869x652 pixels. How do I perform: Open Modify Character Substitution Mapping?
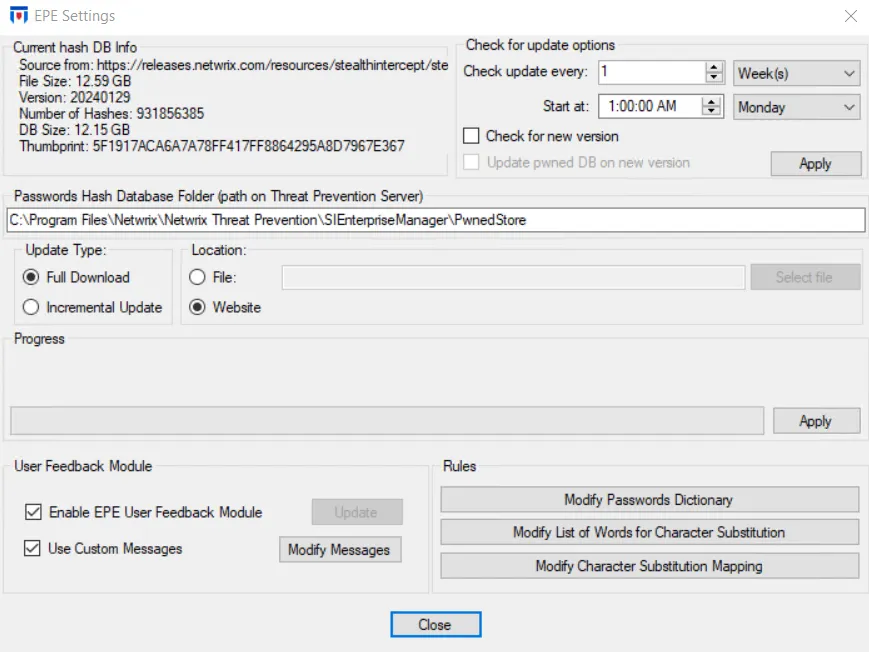[x=649, y=566]
